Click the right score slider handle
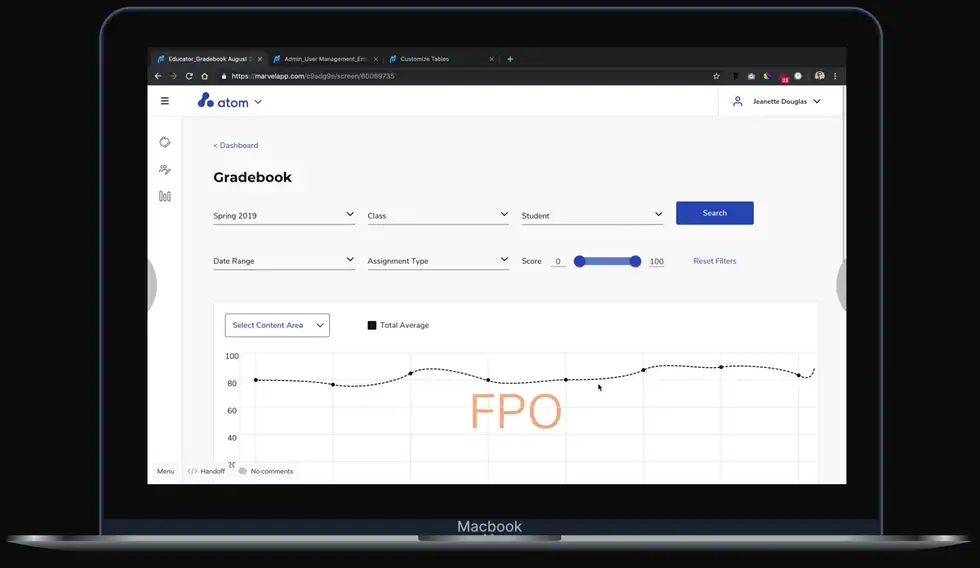This screenshot has height=568, width=980. pos(635,261)
